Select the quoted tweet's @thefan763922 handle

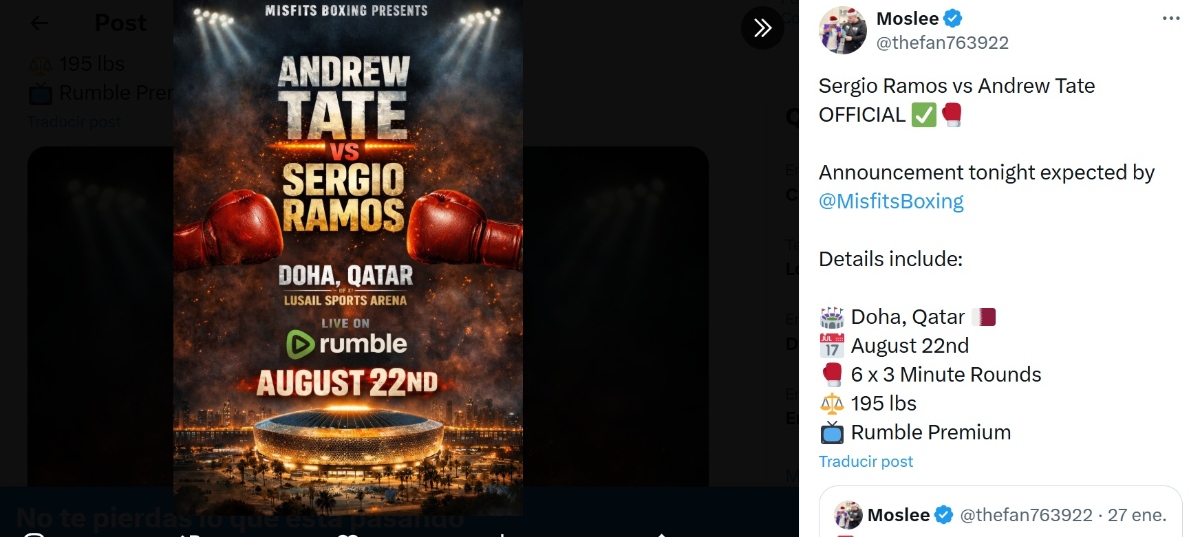pos(1026,515)
